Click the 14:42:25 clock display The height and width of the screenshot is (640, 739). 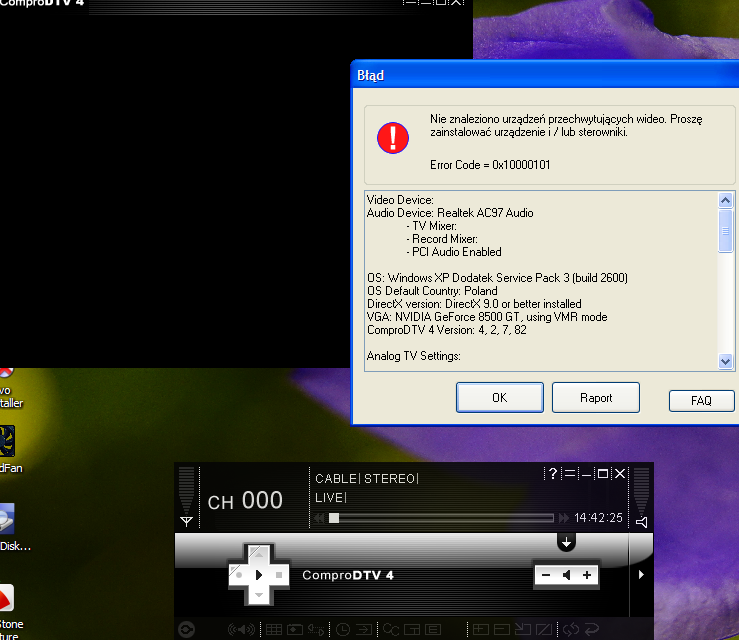coord(599,518)
